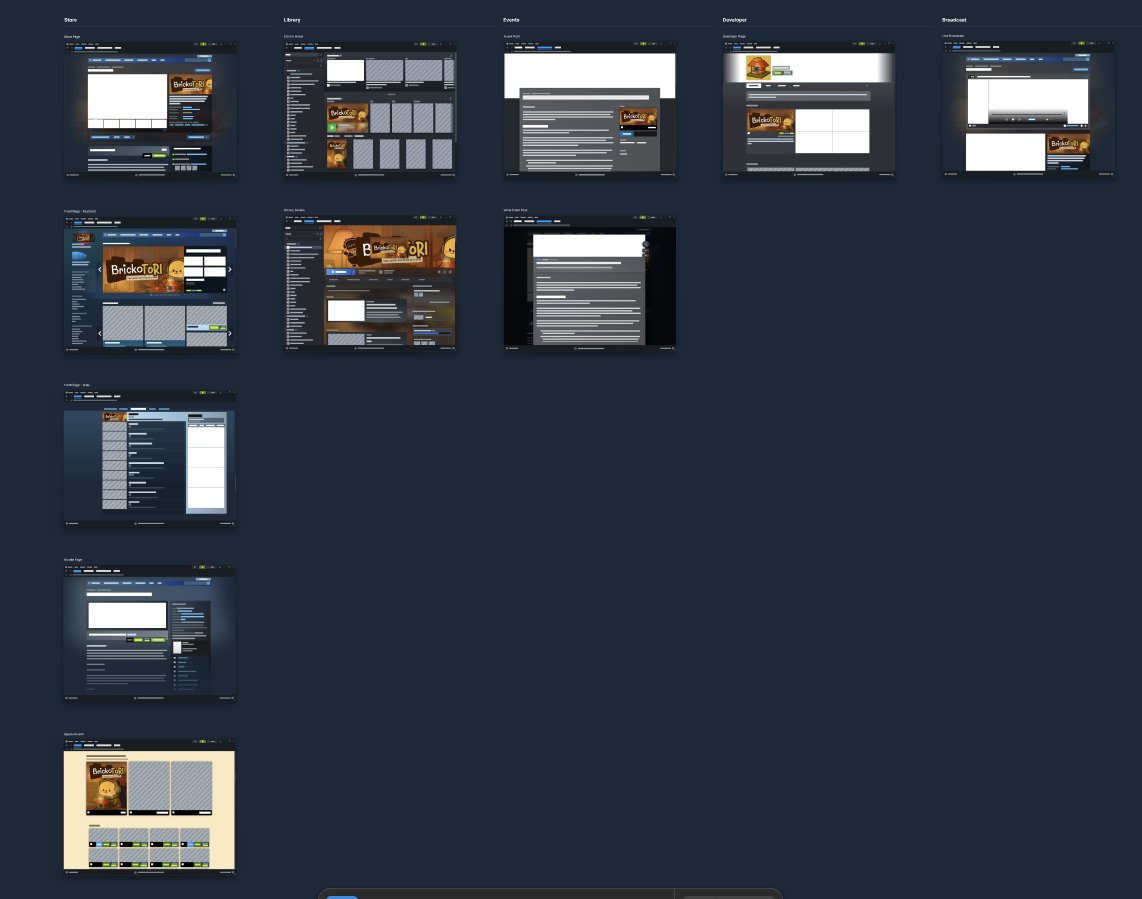Click the white video player in the Live Broadcast frame
Viewport: 1142px width, 899px height.
[1028, 102]
